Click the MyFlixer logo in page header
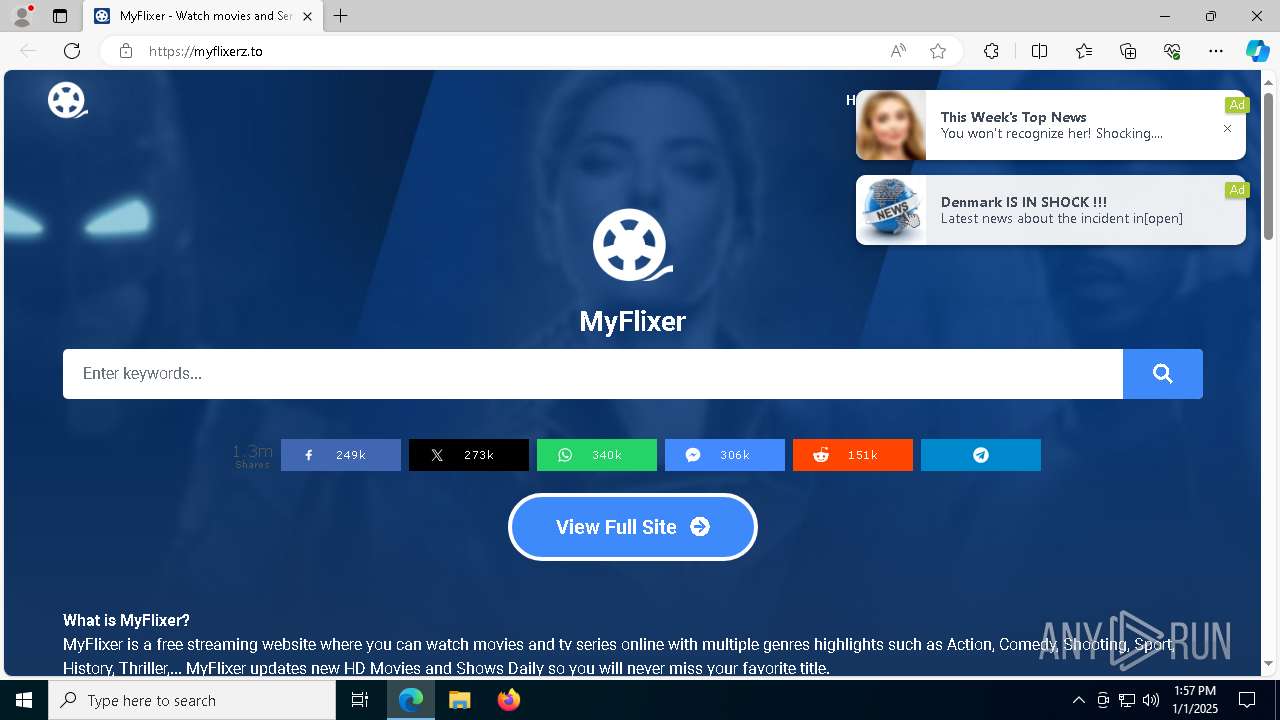 pos(67,100)
